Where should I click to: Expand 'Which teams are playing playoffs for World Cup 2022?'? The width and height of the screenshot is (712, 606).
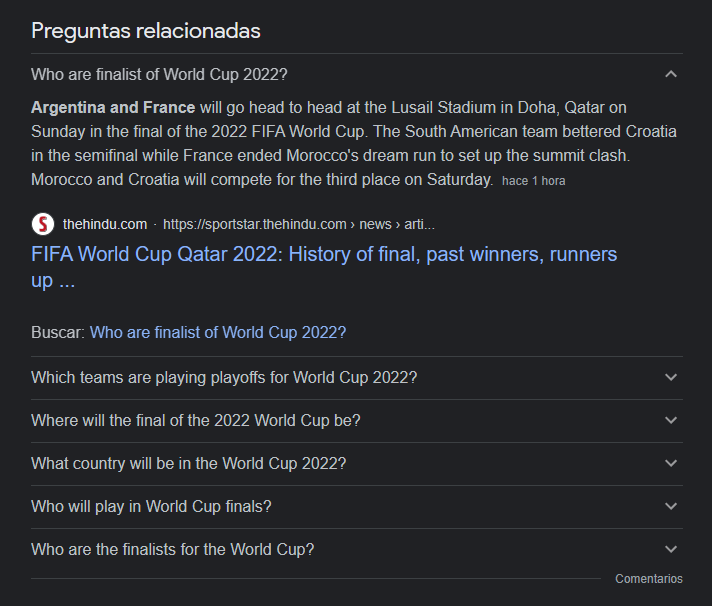click(224, 377)
